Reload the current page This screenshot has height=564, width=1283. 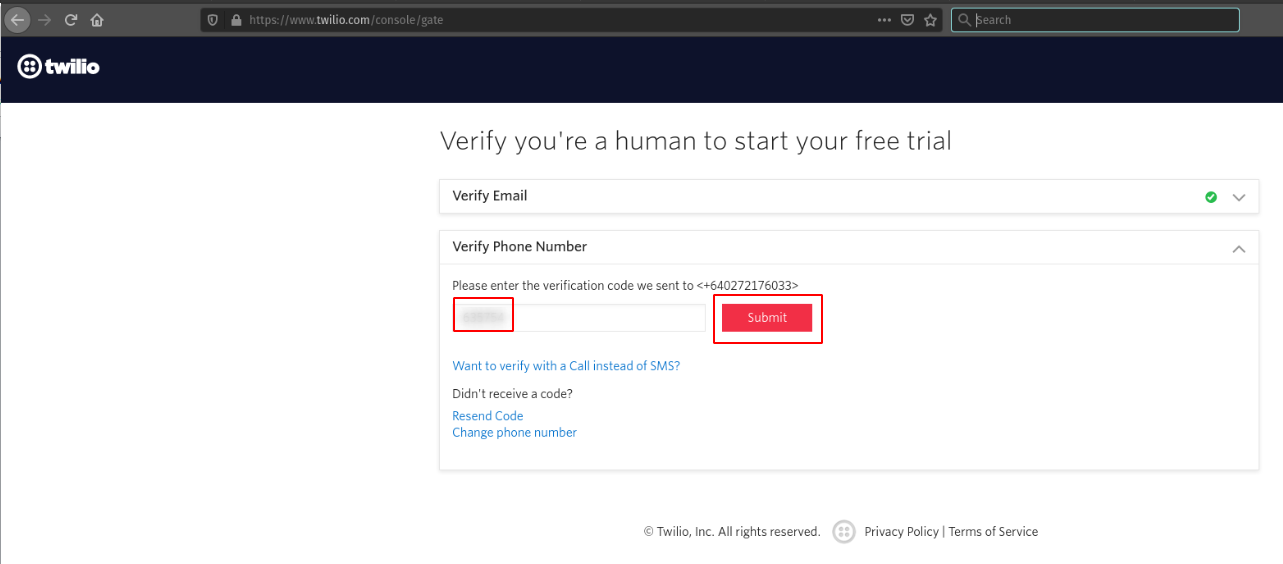(x=71, y=20)
